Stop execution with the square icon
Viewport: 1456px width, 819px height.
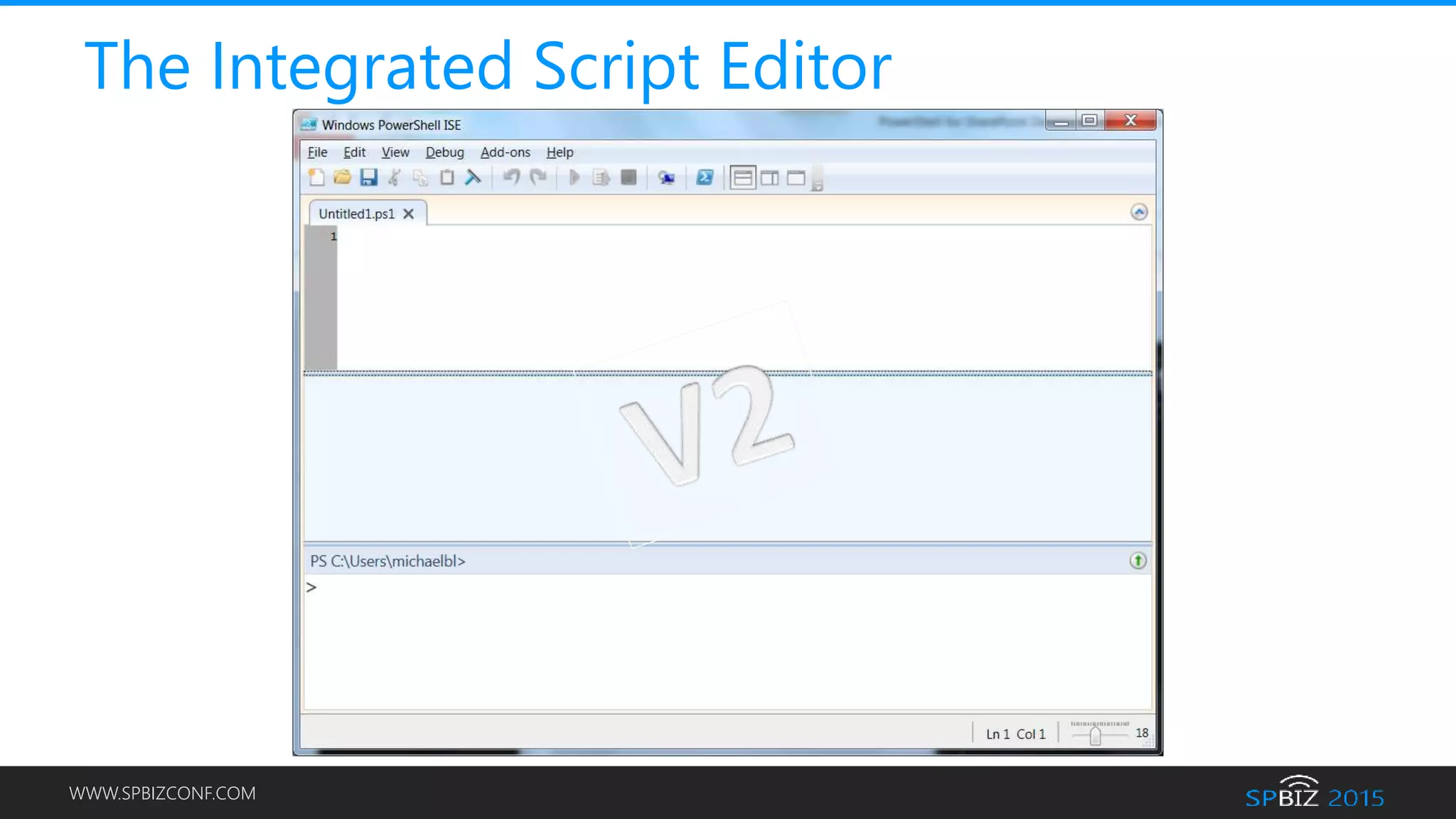point(628,178)
